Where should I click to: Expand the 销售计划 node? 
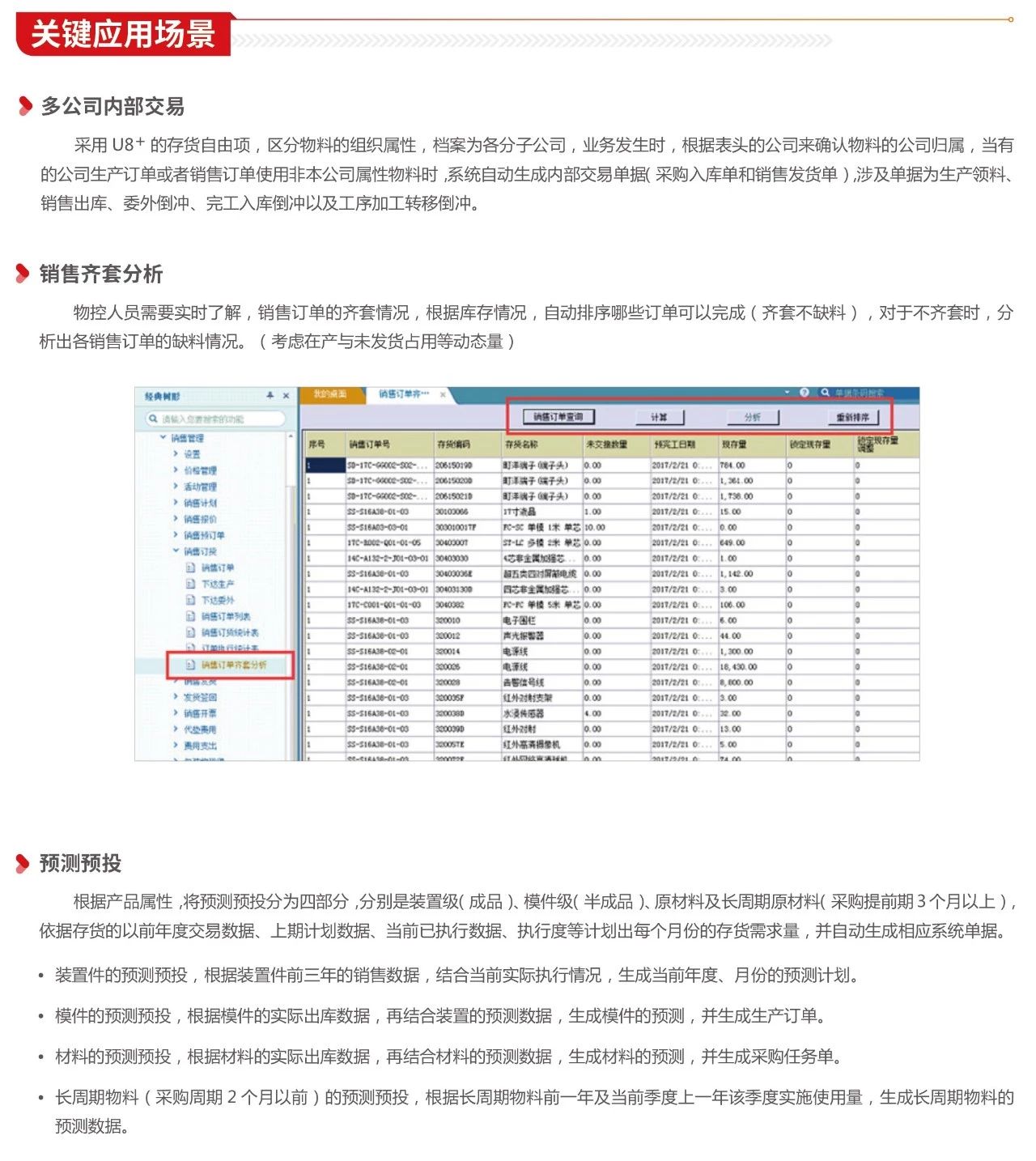175,503
